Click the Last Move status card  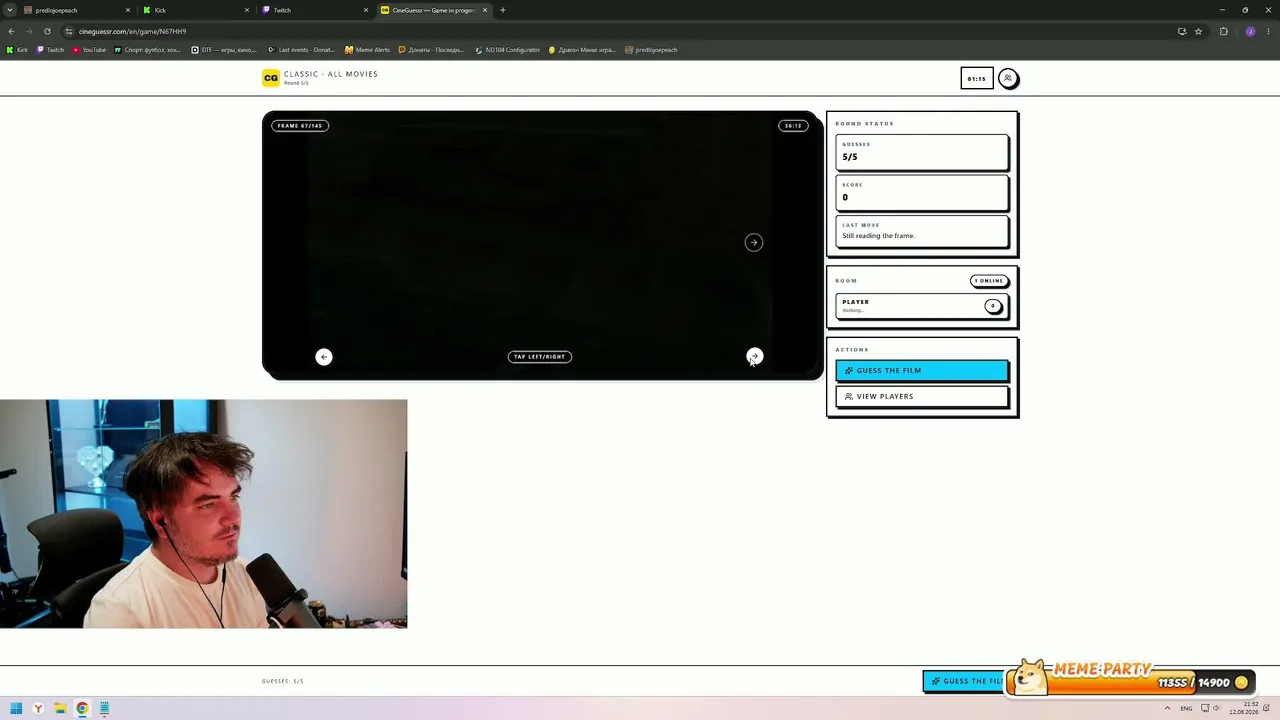click(922, 232)
